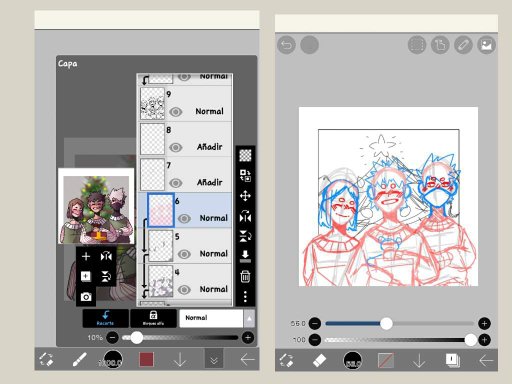Add a new layer with plus icon
Viewport: 512px width, 384px height.
86,256
